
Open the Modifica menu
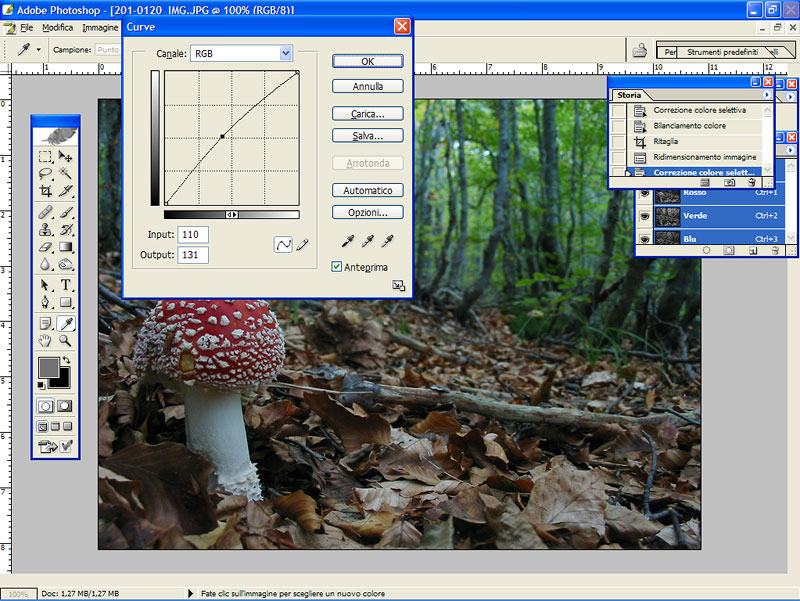click(x=58, y=28)
